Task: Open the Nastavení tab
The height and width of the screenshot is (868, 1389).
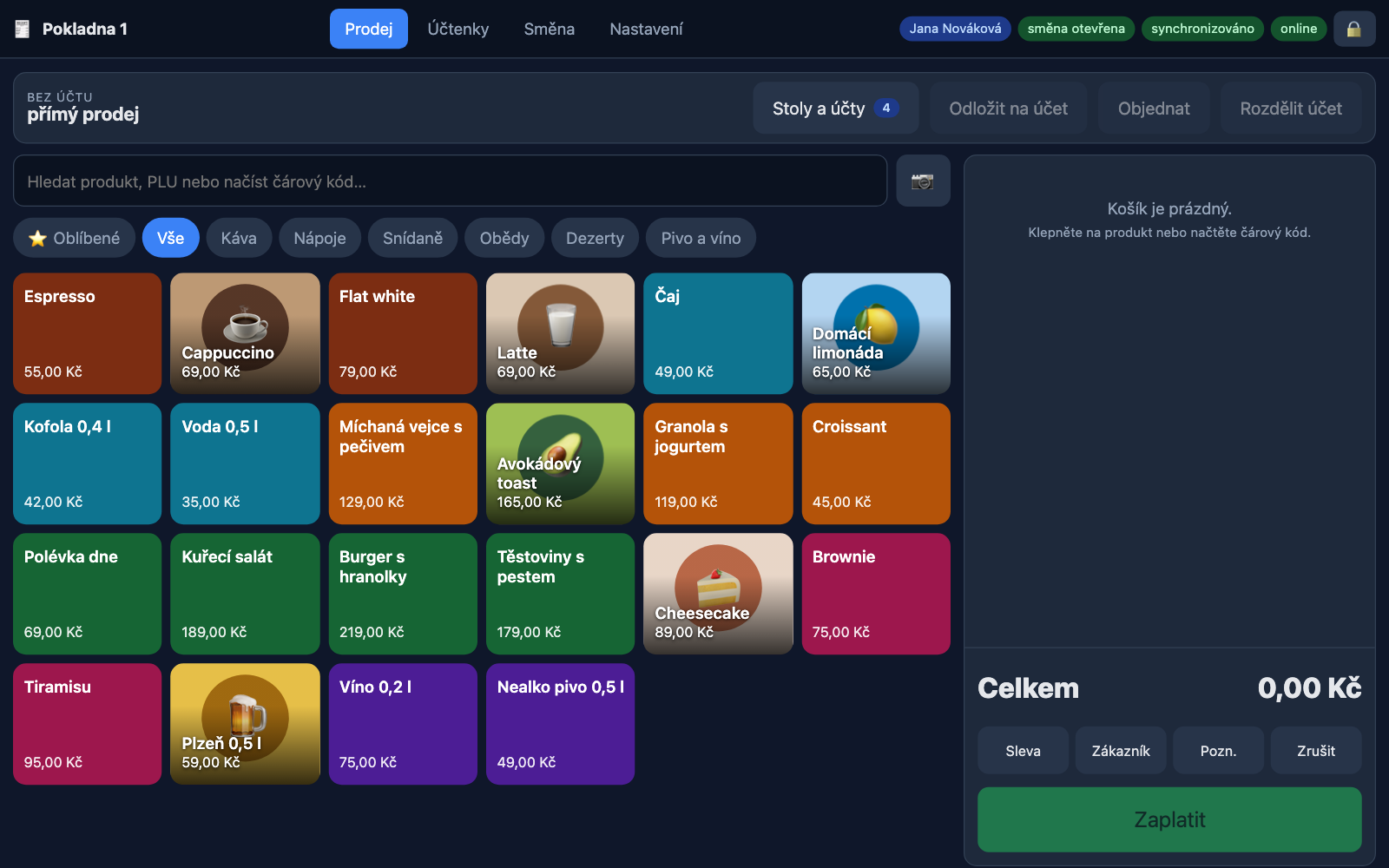Action: pyautogui.click(x=646, y=29)
